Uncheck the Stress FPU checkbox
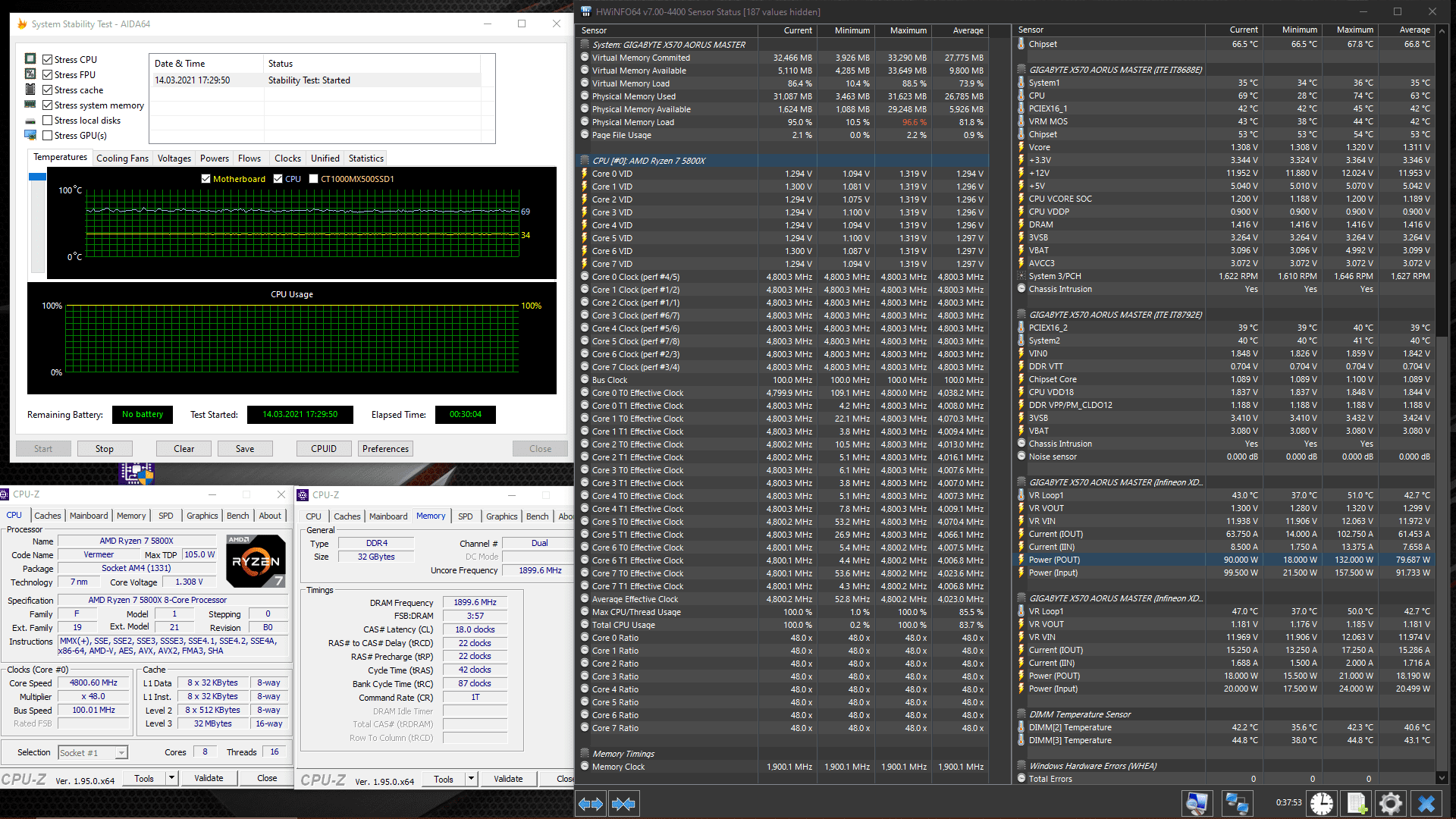 click(x=48, y=74)
